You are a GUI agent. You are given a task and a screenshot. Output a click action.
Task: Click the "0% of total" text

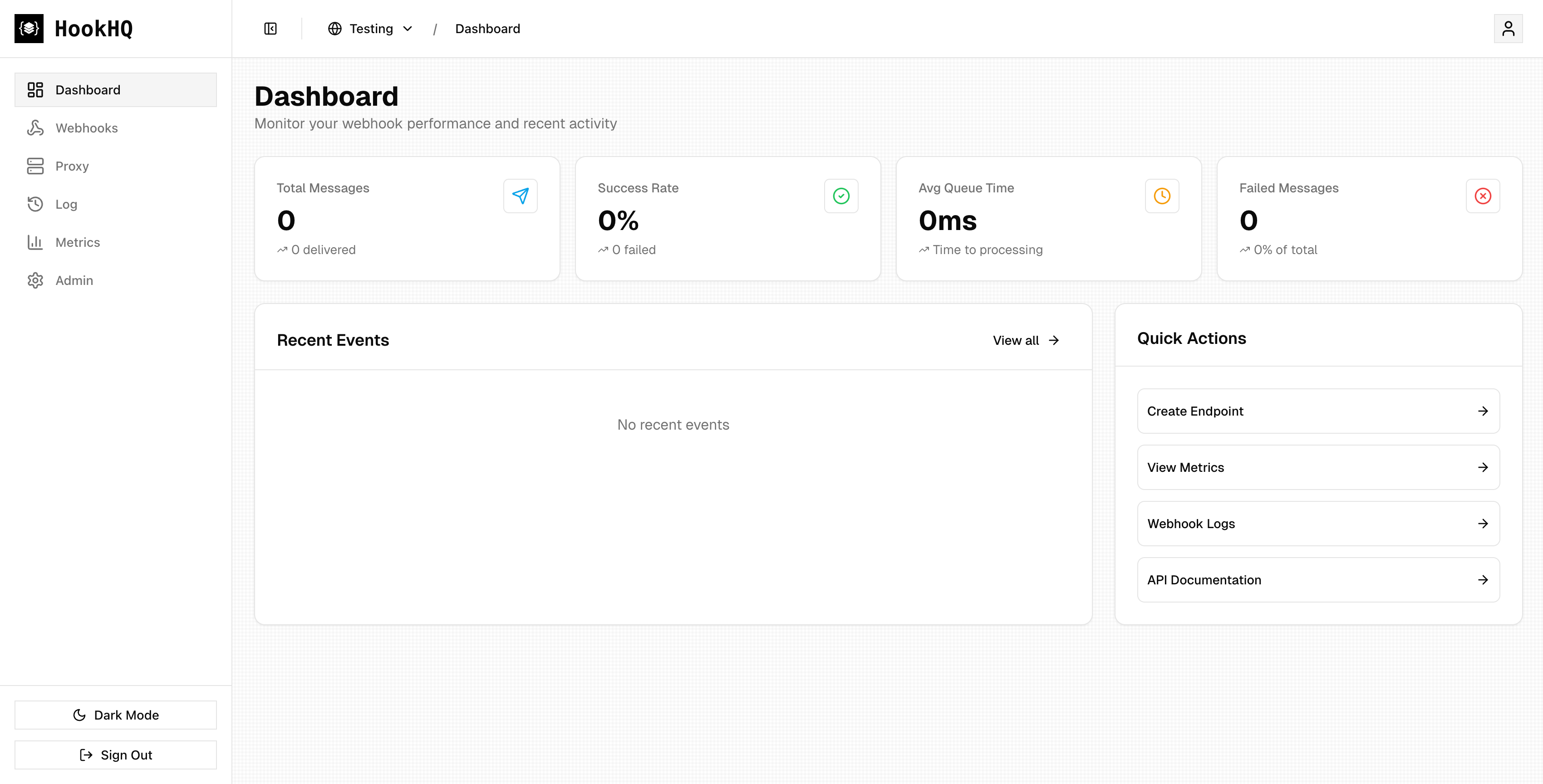(x=1285, y=250)
